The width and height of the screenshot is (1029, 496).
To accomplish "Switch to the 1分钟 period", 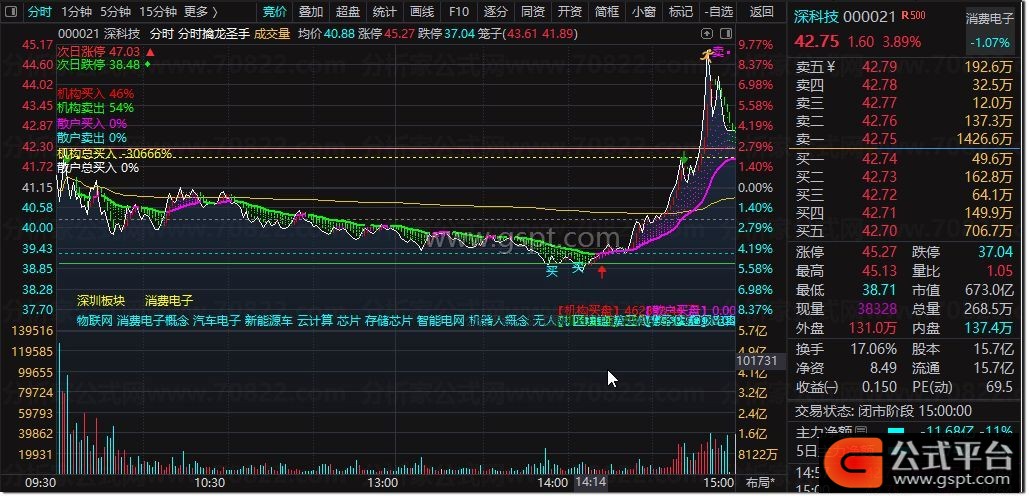I will (76, 12).
